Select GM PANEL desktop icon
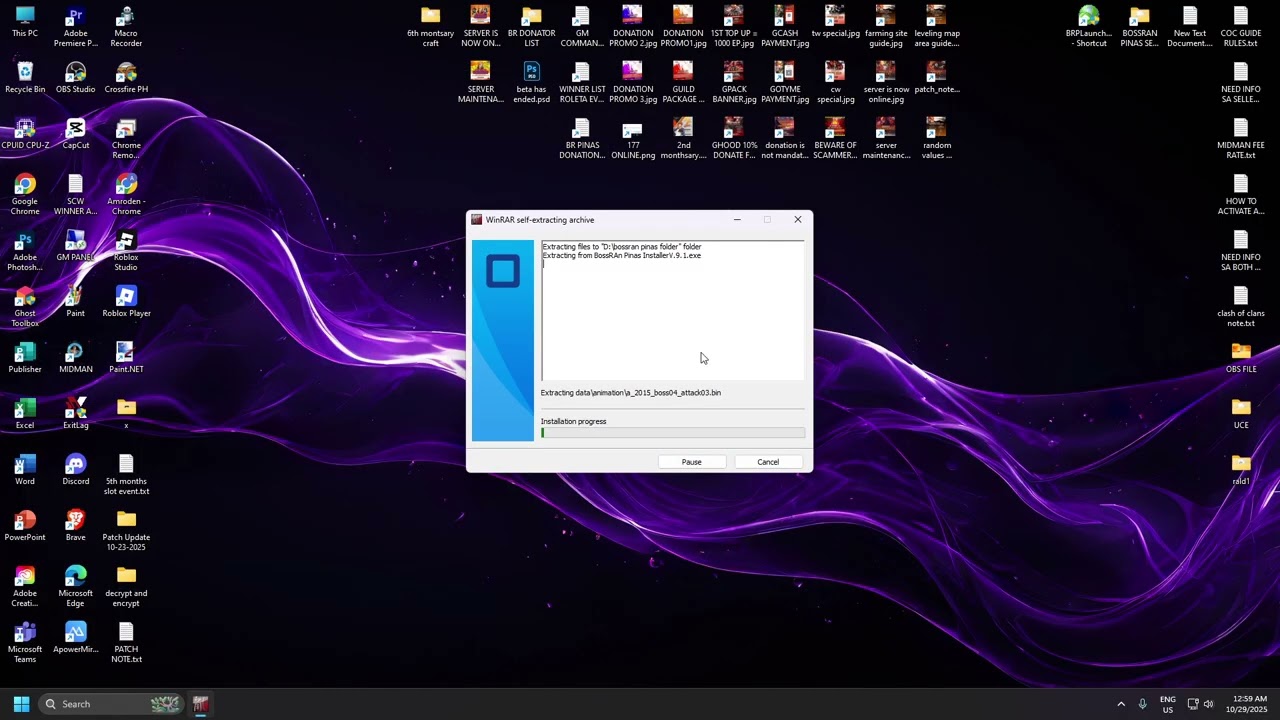 (x=76, y=246)
